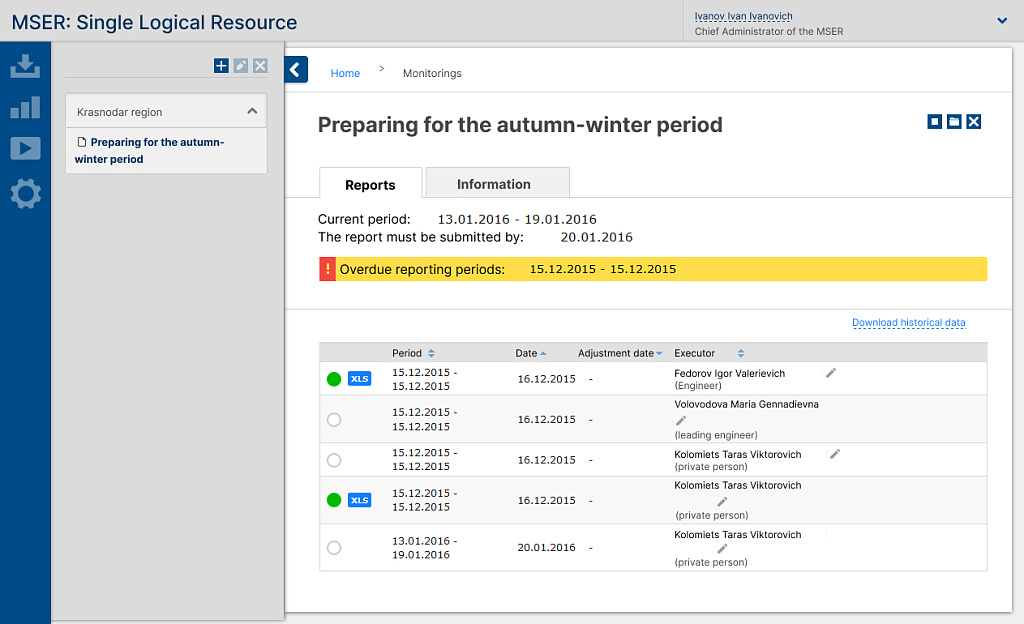The width and height of the screenshot is (1024, 624).
Task: Click Download historical data link
Action: (x=908, y=323)
